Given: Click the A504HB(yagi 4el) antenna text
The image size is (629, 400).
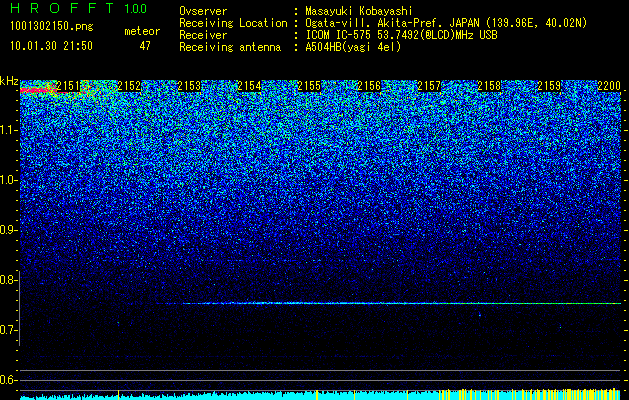Looking at the screenshot, I should (353, 47).
